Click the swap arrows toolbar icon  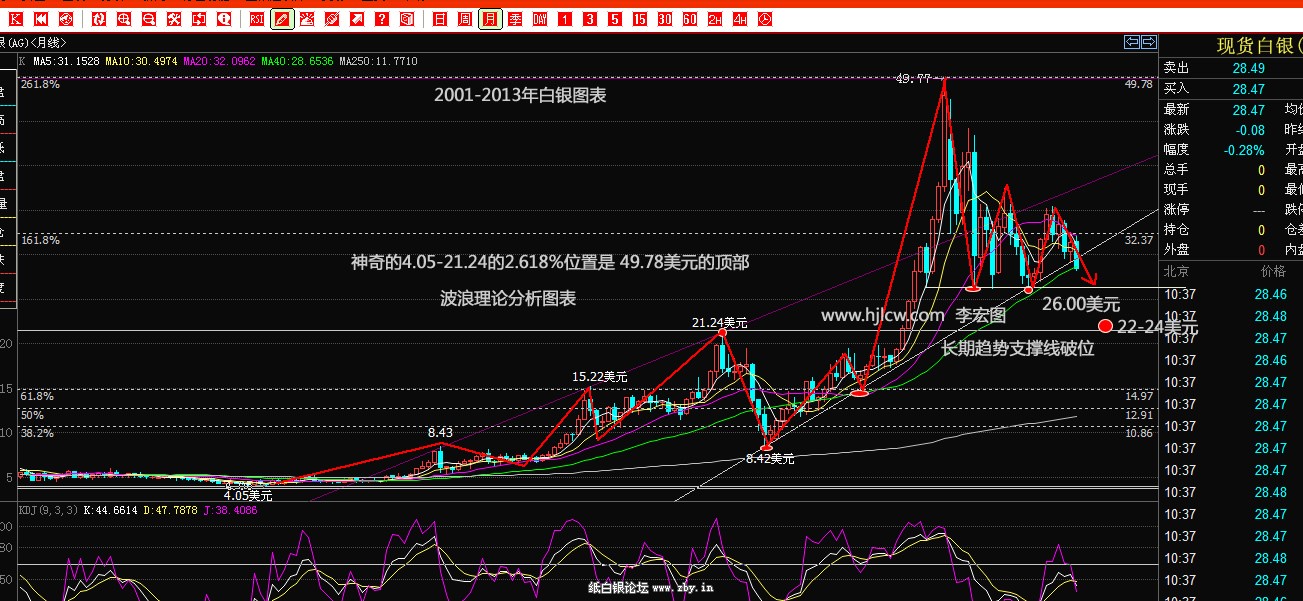point(198,19)
